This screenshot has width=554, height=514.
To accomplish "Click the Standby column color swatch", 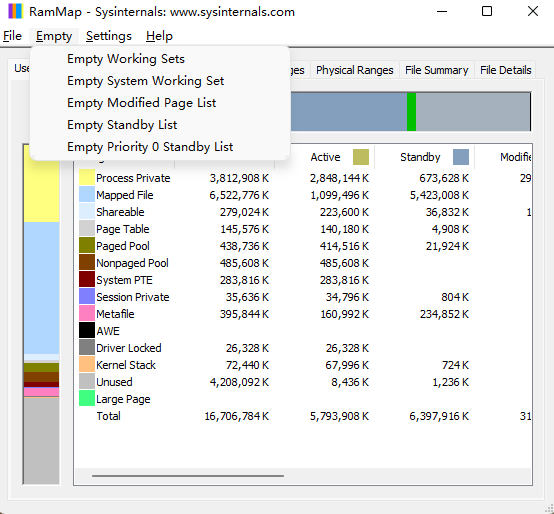I will 461,157.
